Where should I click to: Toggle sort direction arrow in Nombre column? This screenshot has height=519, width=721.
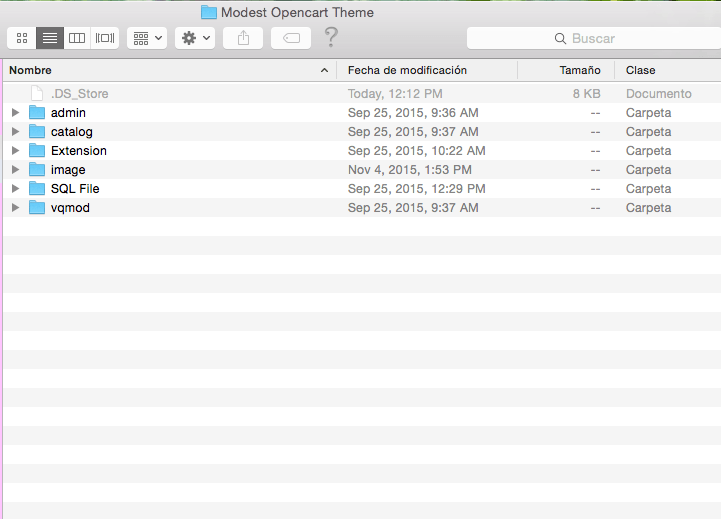324,70
